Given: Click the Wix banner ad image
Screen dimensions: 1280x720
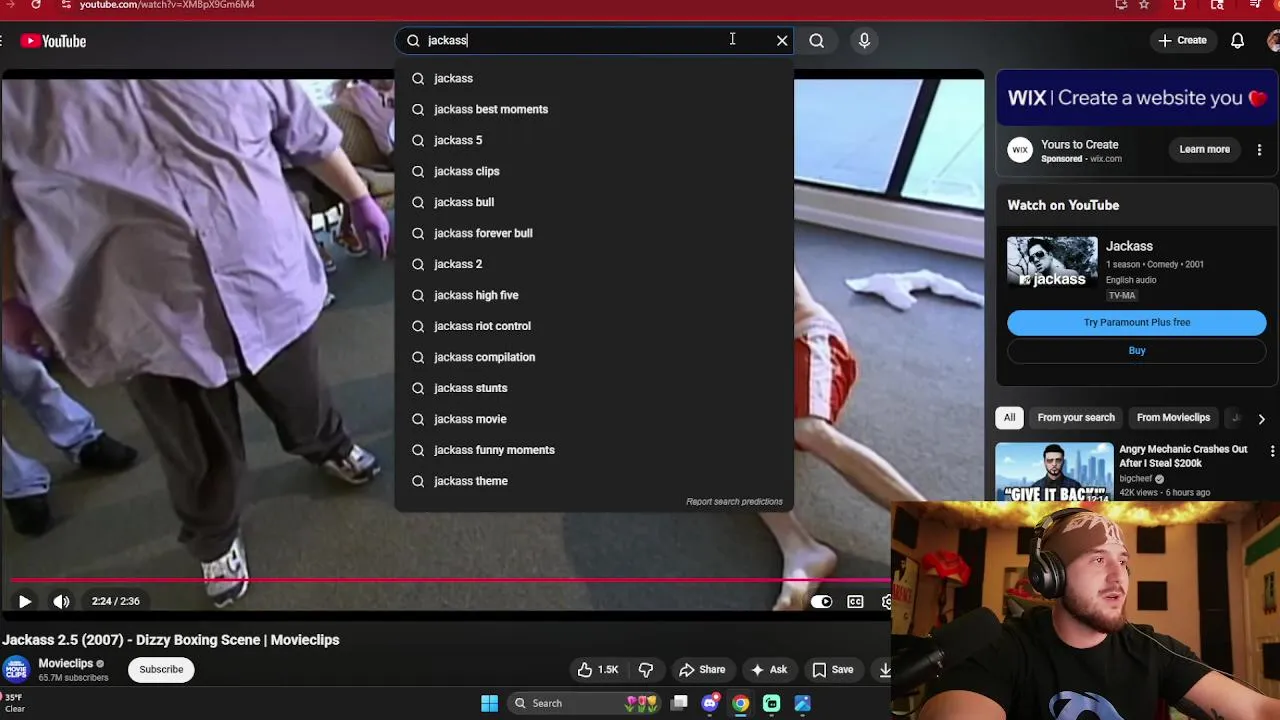Looking at the screenshot, I should click(1137, 98).
